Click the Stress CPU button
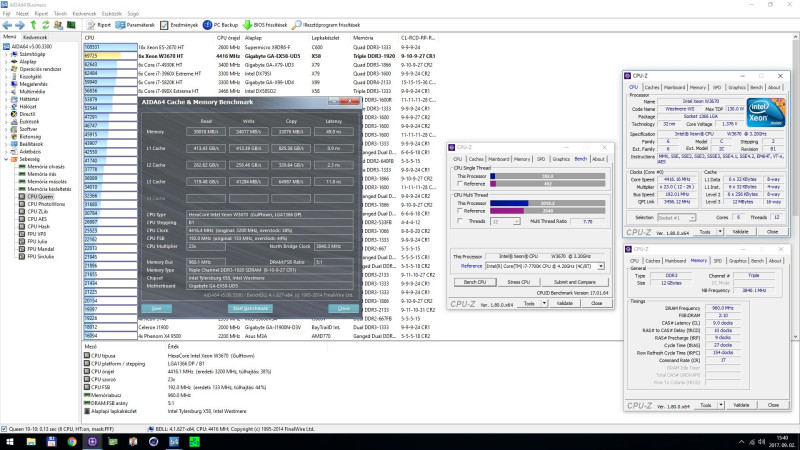The image size is (800, 450). 518,282
